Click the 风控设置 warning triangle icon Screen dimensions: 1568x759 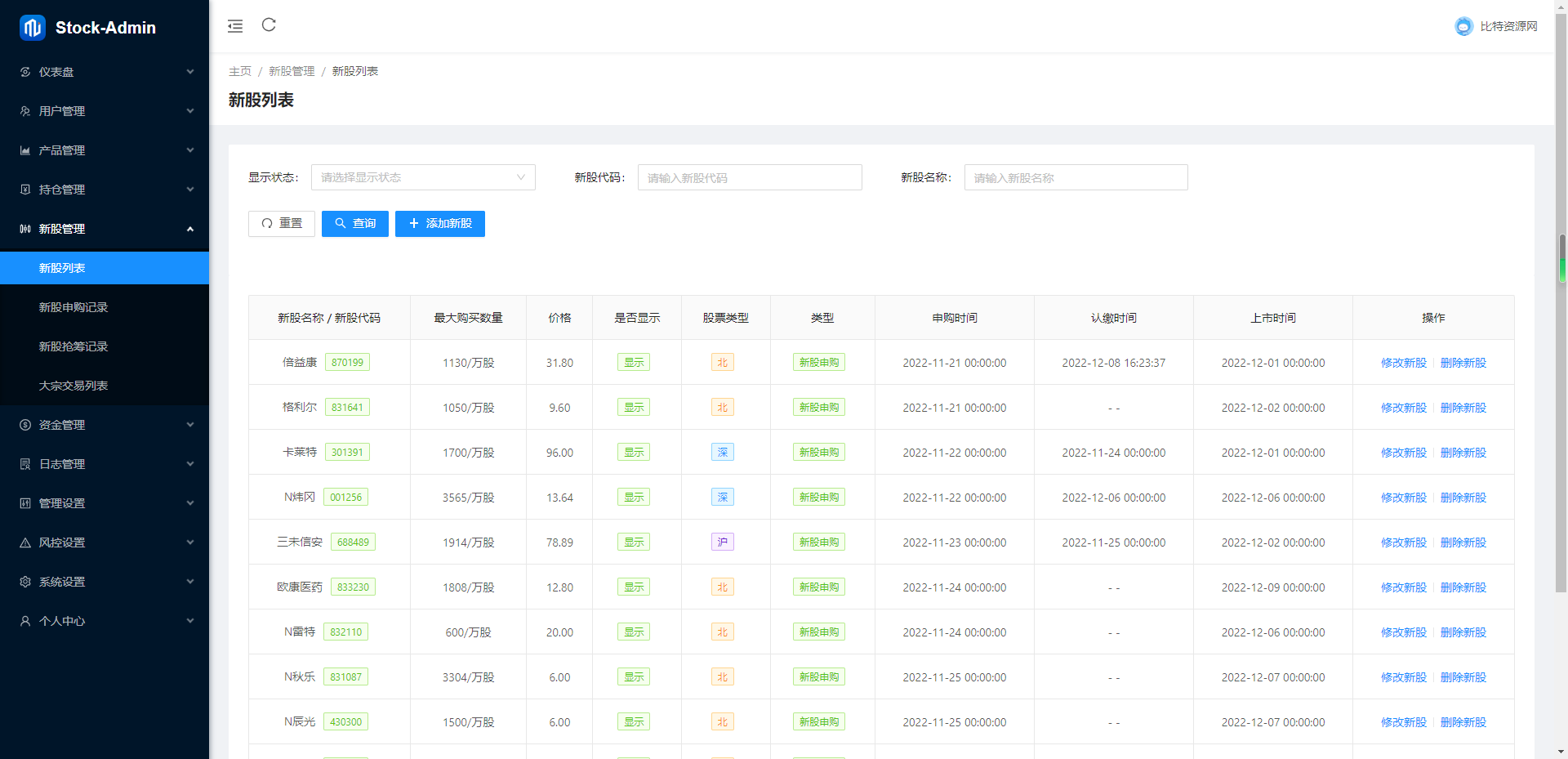tap(24, 542)
